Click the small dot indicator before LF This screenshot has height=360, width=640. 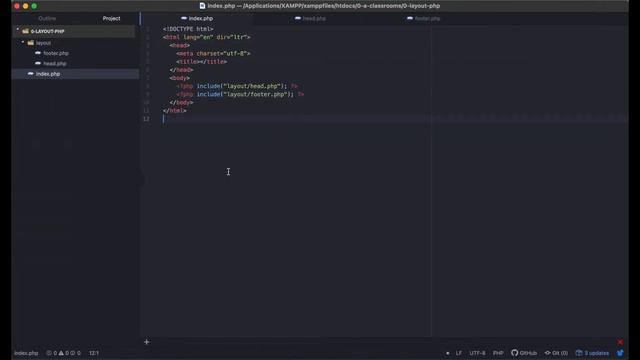[448, 353]
